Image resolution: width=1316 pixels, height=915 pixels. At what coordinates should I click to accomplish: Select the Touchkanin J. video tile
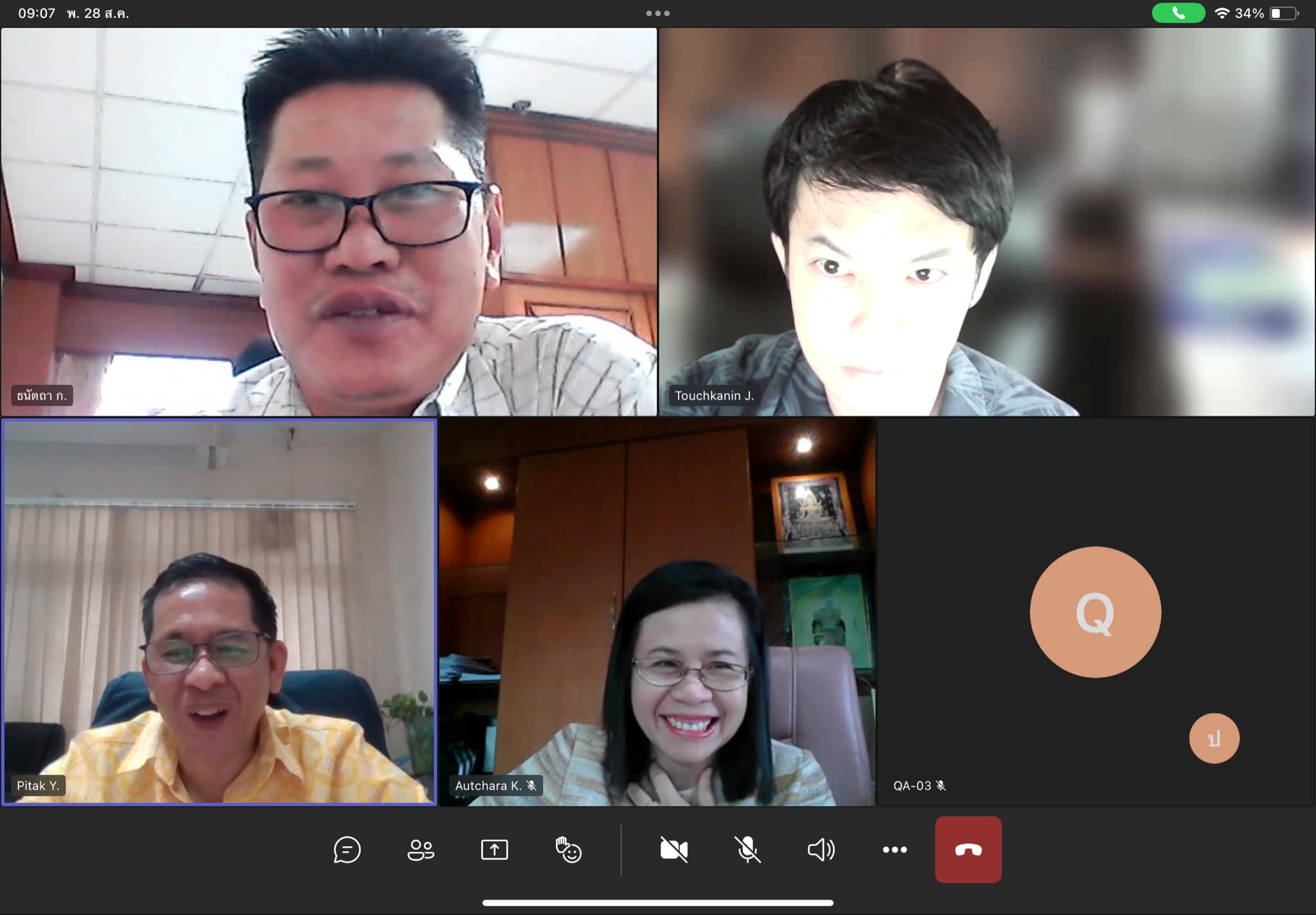tap(986, 222)
